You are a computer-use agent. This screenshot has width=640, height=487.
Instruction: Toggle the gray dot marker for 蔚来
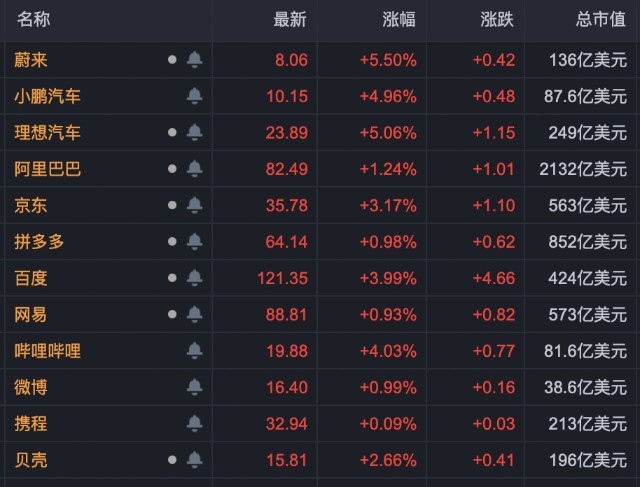pyautogui.click(x=172, y=60)
